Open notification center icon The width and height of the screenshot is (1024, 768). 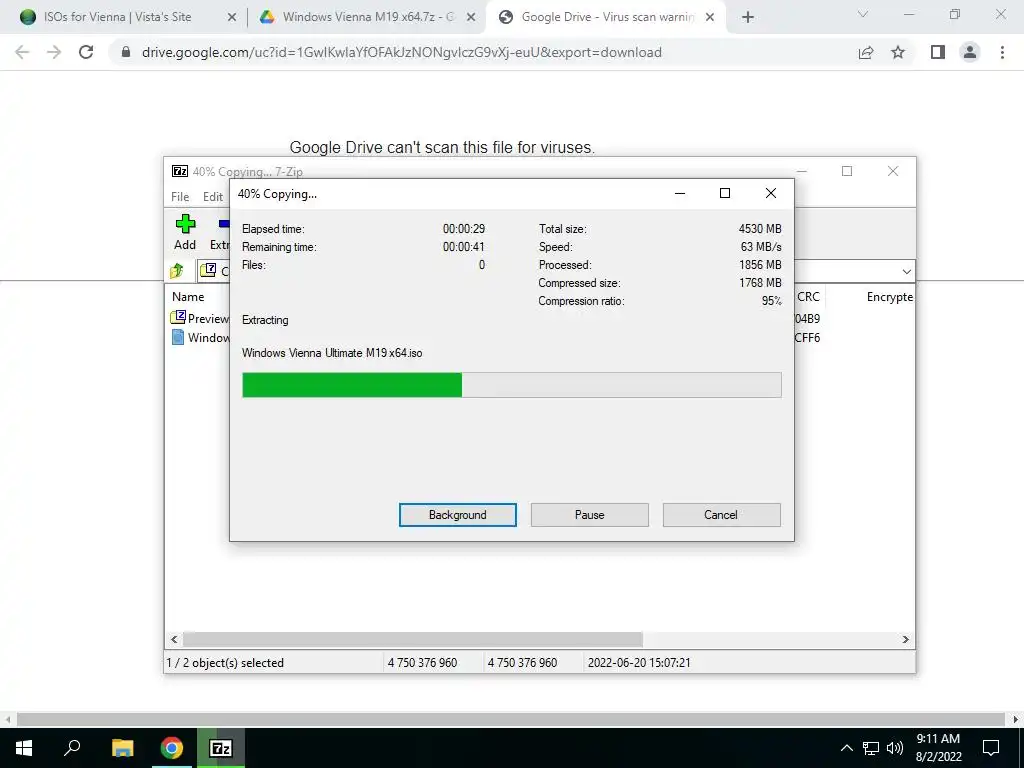click(991, 748)
